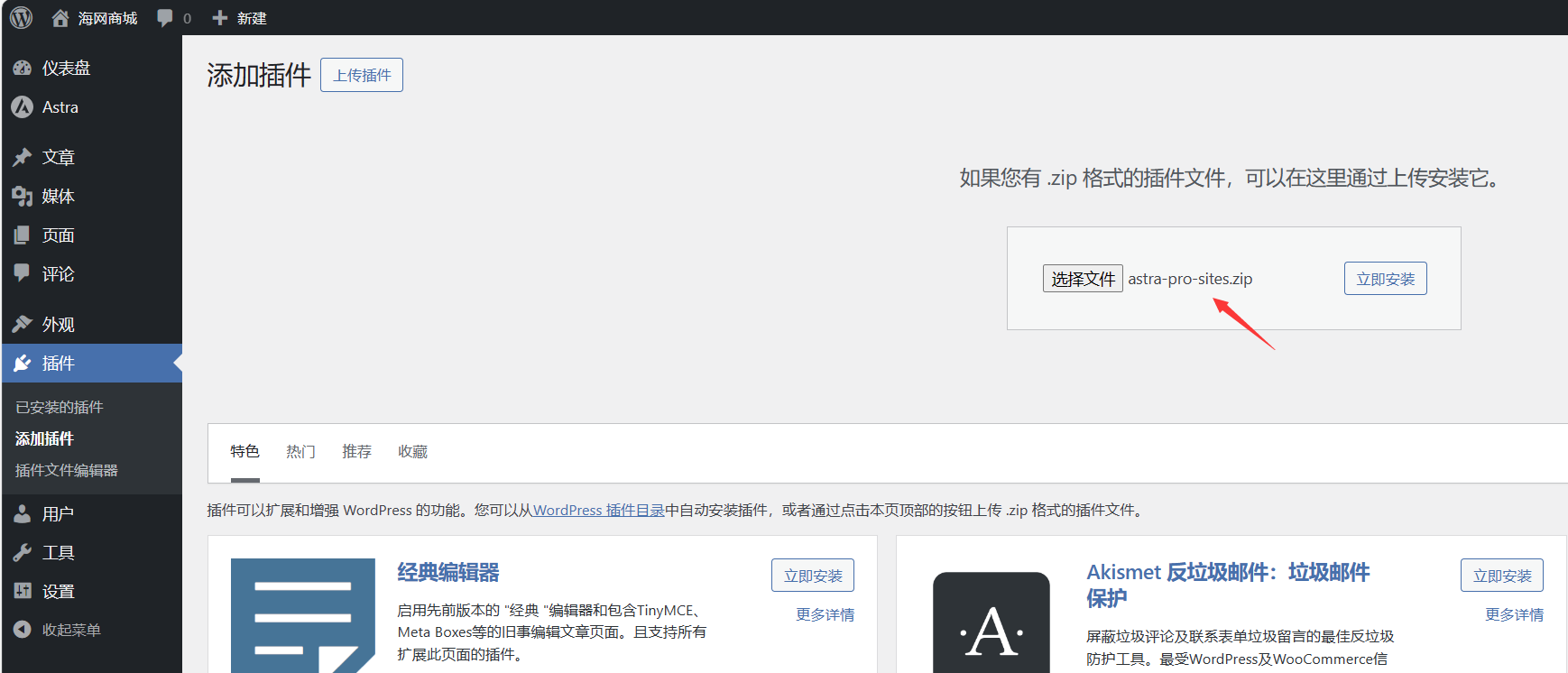Screen dimensions: 1568x673
Task: Go to 已安装的插件 submenu
Action: pos(60,407)
